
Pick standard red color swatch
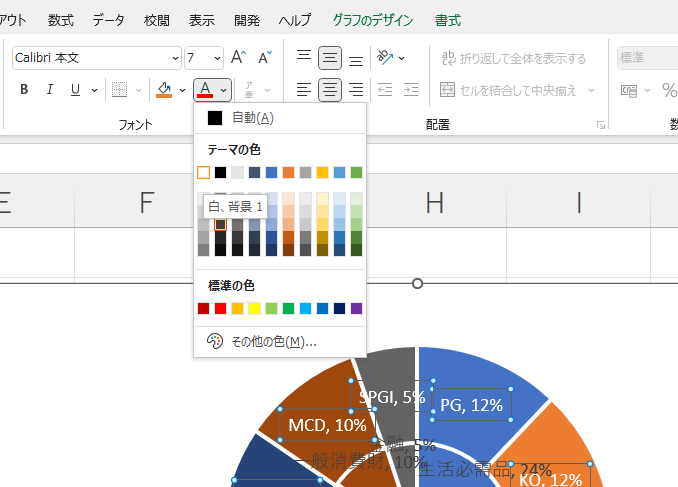click(x=221, y=308)
